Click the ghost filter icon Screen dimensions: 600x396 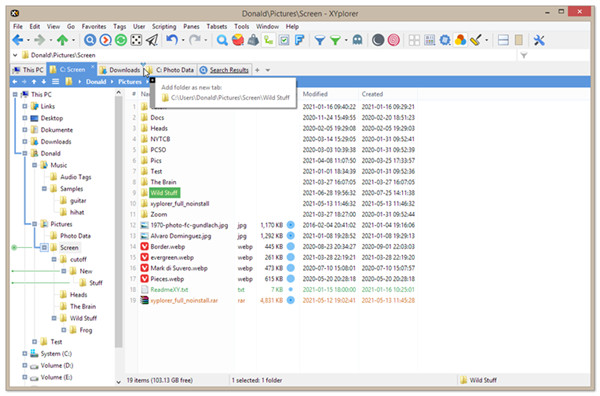(x=357, y=40)
